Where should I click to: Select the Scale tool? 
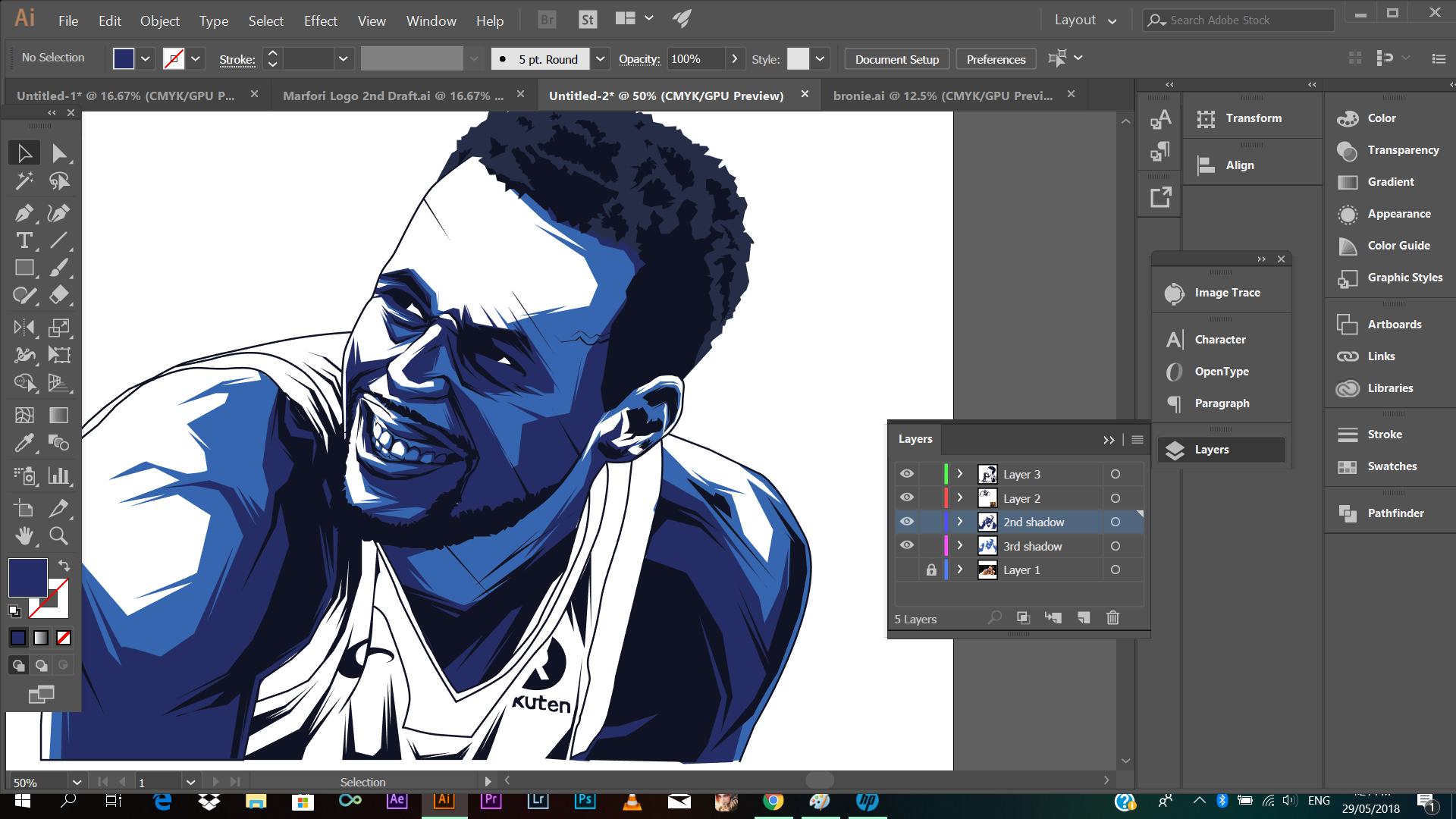pyautogui.click(x=59, y=328)
